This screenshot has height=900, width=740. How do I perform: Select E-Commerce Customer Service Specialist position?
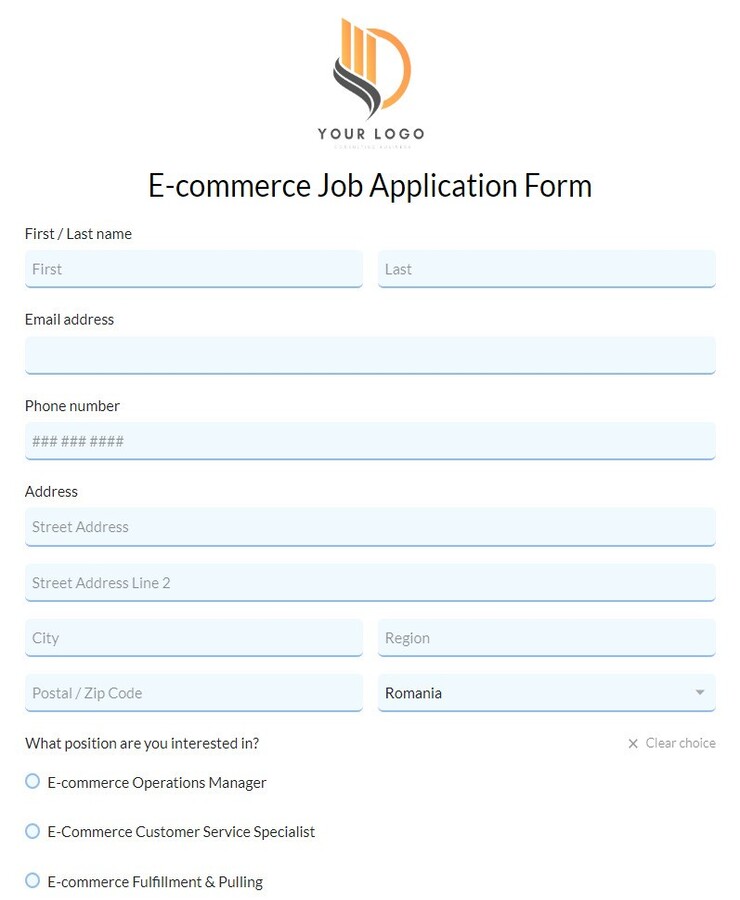31,831
